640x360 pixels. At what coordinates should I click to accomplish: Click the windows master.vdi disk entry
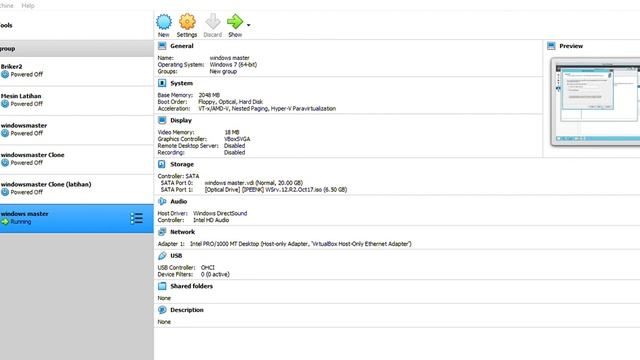253,183
